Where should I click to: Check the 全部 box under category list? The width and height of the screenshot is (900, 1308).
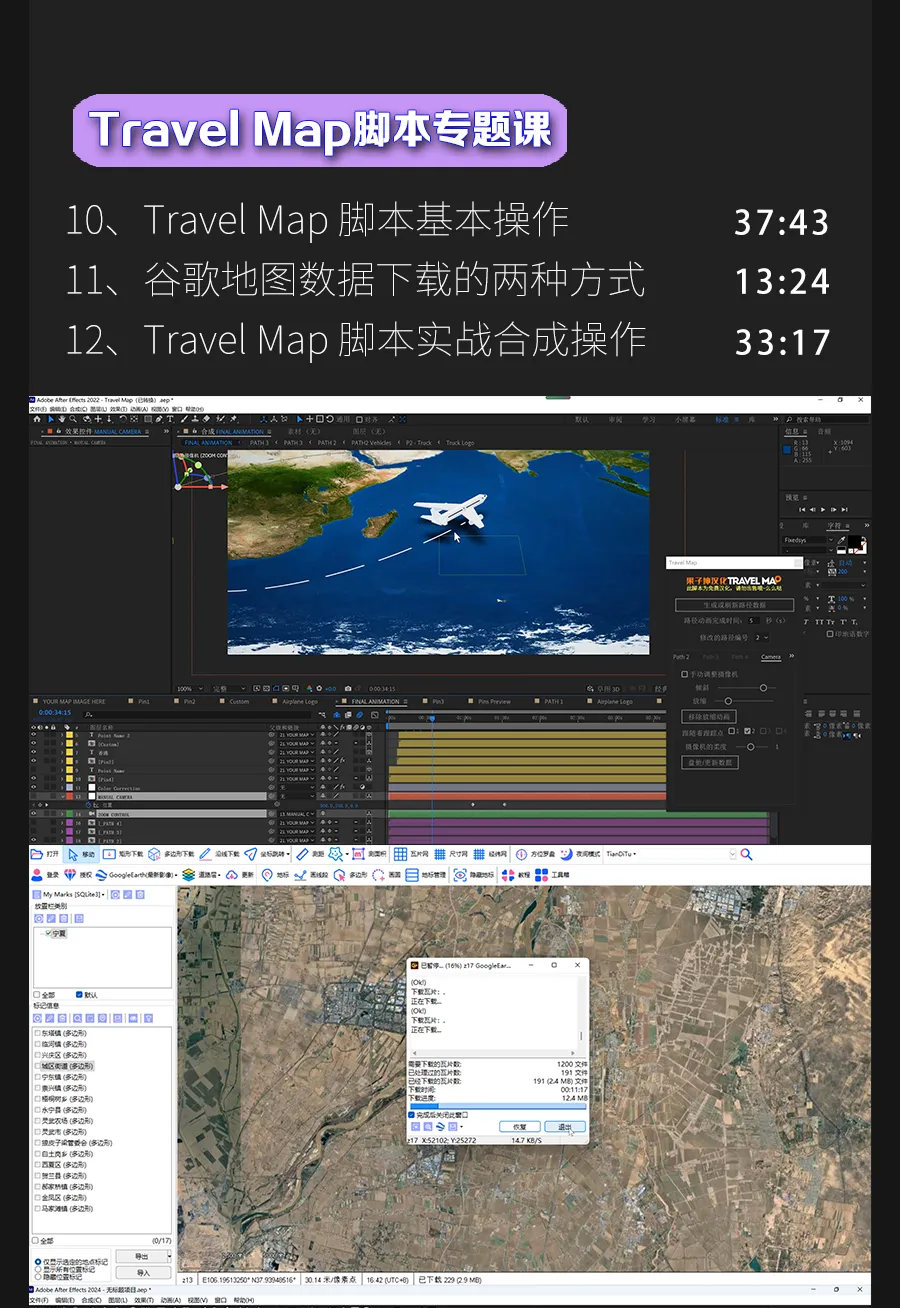(37, 995)
